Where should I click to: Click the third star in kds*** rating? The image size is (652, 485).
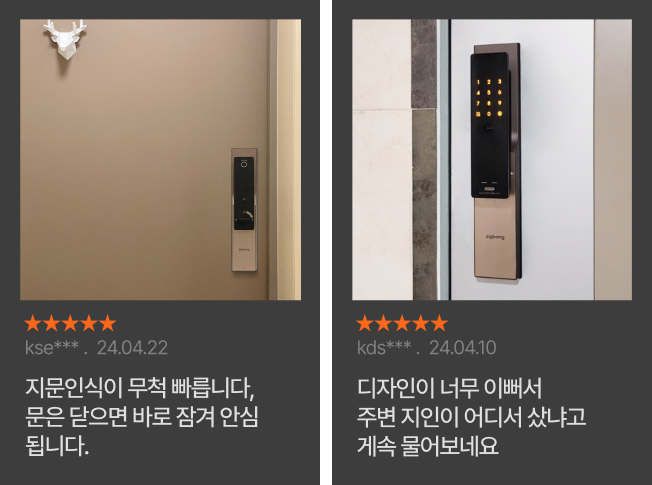[402, 323]
